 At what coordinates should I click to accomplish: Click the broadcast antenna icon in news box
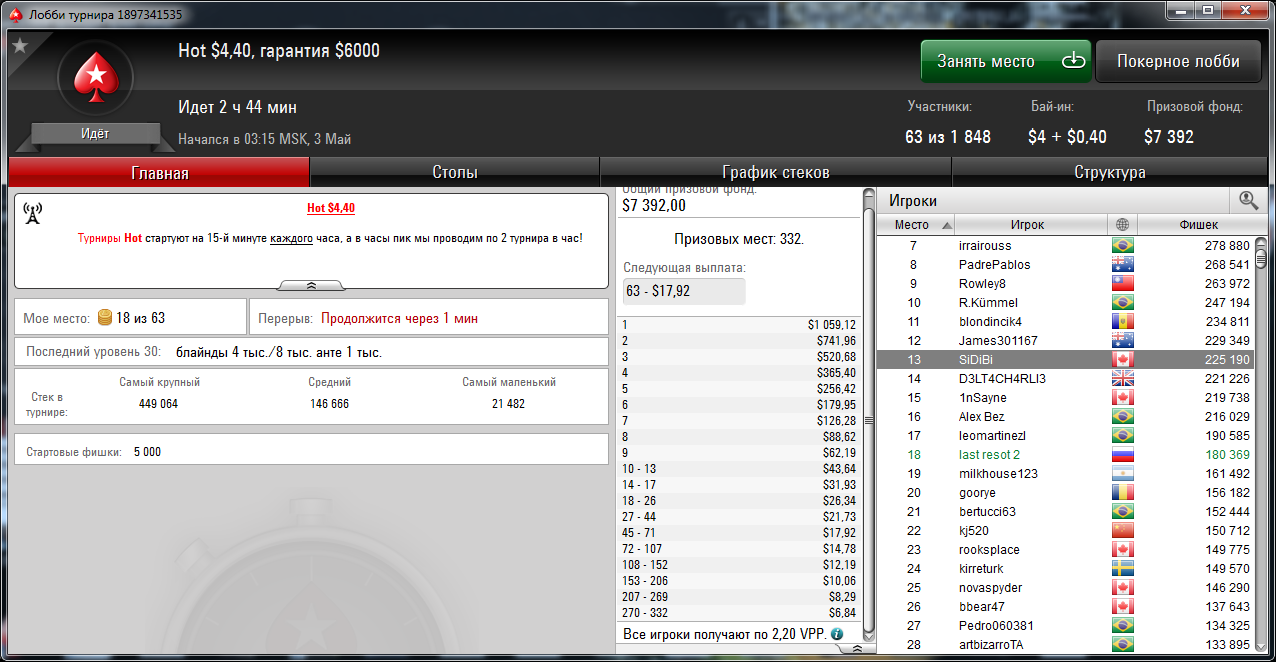[32, 214]
